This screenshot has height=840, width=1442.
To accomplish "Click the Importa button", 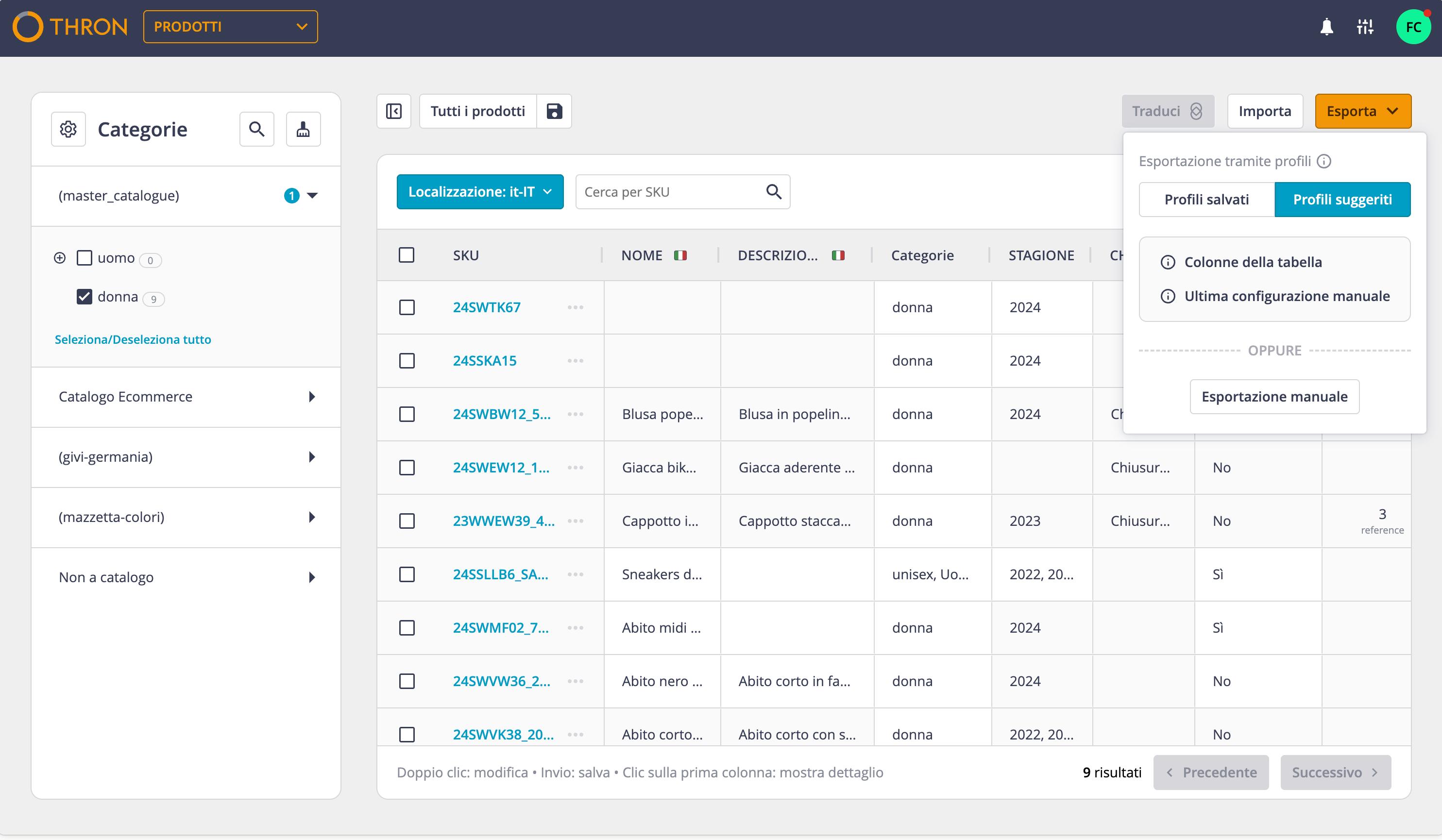I will pos(1265,111).
